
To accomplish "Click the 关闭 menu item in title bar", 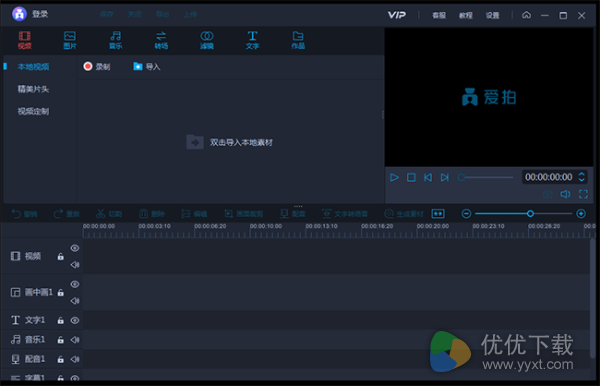I will pyautogui.click(x=134, y=15).
